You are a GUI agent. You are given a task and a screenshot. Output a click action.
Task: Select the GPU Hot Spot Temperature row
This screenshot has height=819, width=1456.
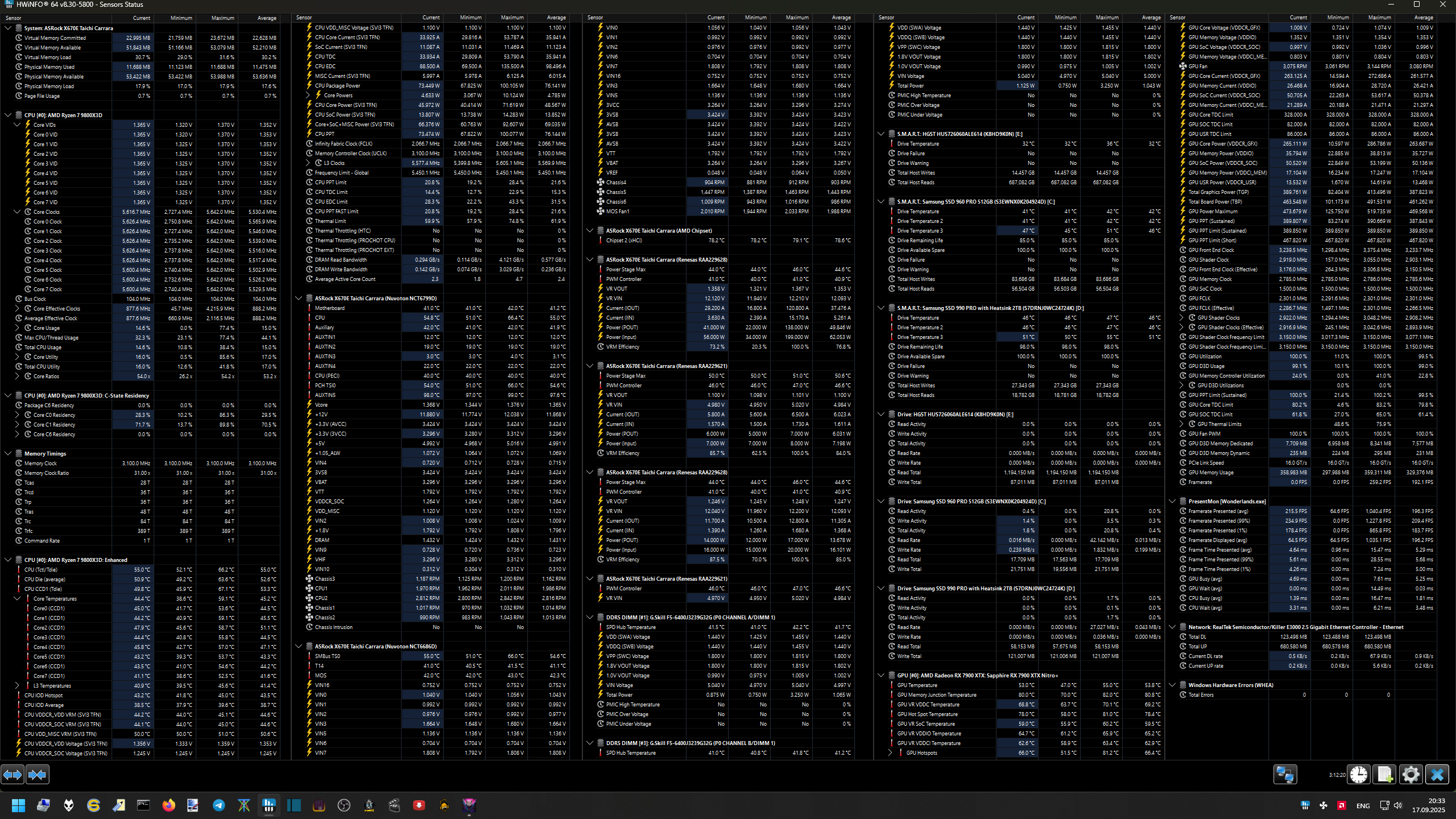point(927,714)
